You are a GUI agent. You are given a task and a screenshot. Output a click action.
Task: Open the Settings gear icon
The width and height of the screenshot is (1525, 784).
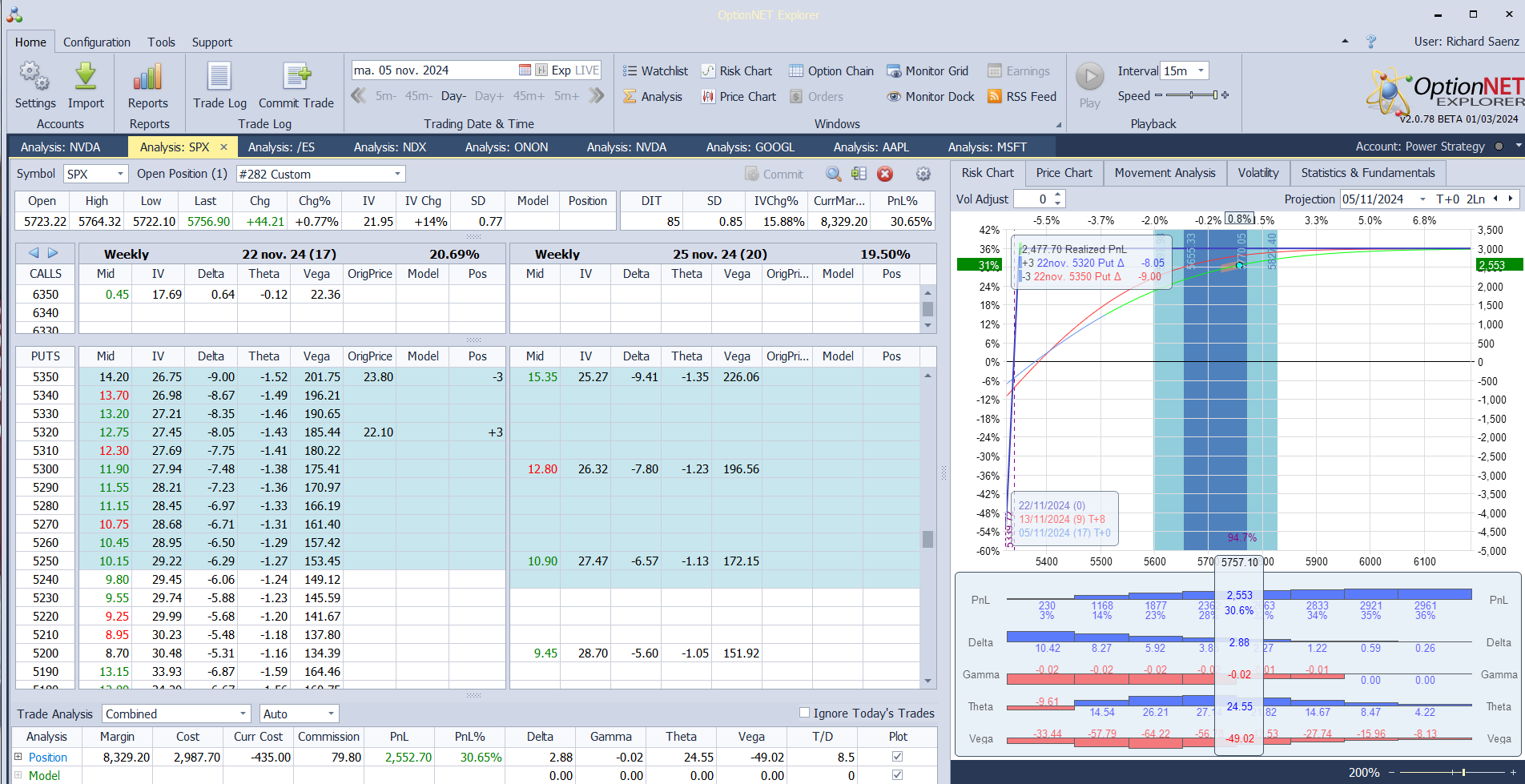click(35, 78)
